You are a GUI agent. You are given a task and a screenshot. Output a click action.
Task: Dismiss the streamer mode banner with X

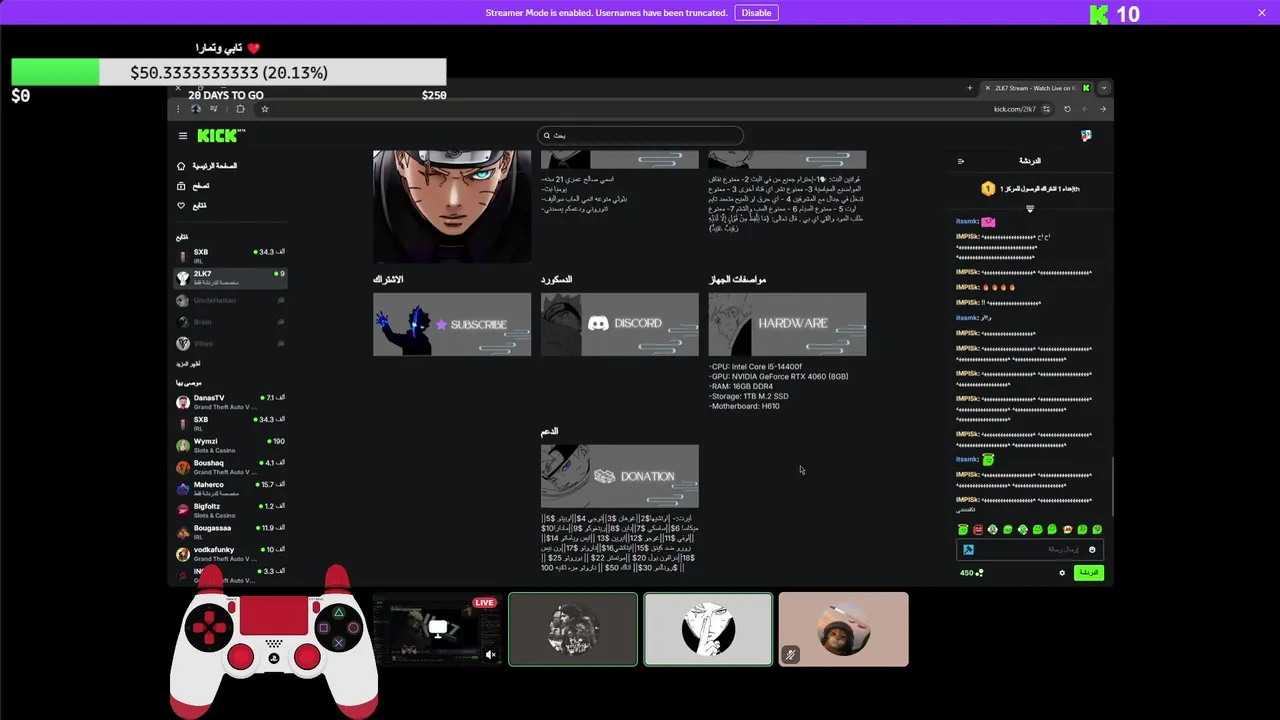click(1262, 13)
